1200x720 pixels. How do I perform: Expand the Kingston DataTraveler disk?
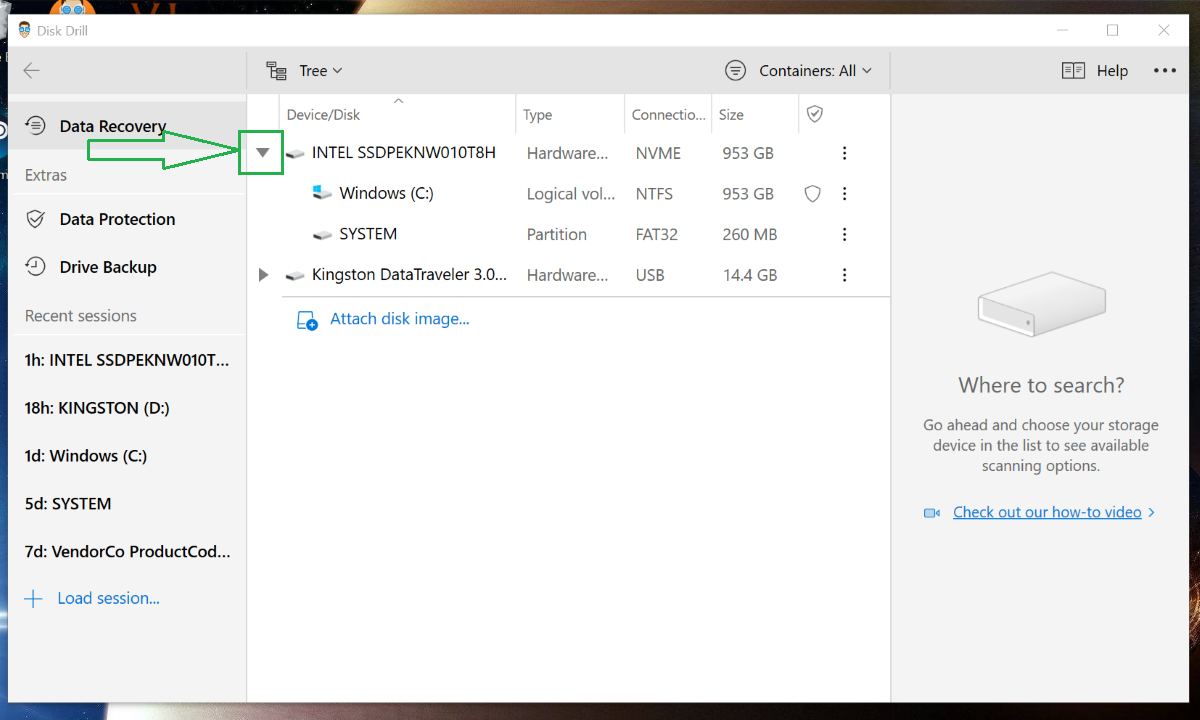[263, 275]
